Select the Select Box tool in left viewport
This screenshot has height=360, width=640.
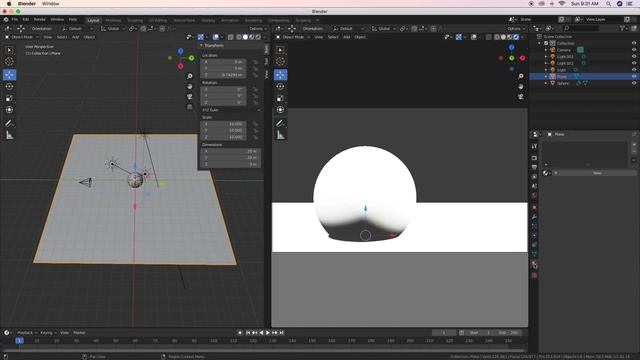coord(9,50)
